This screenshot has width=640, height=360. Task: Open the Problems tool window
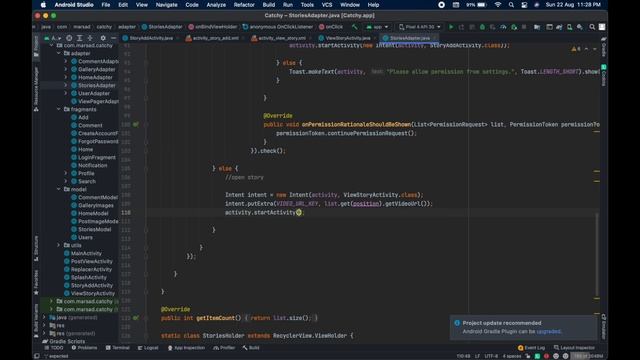click(84, 348)
